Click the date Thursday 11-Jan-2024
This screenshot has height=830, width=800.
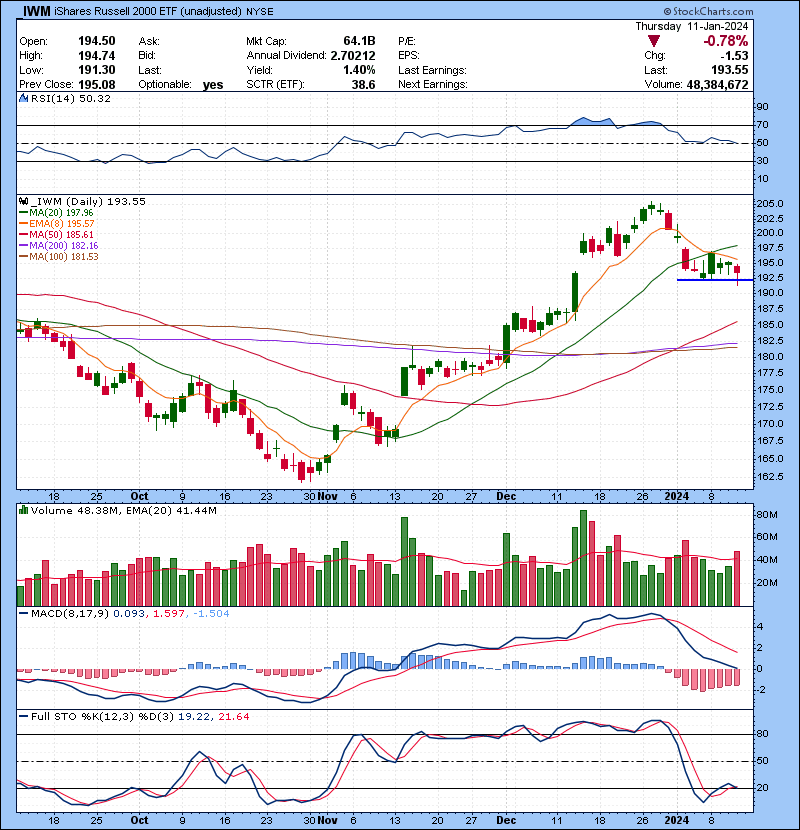point(691,26)
